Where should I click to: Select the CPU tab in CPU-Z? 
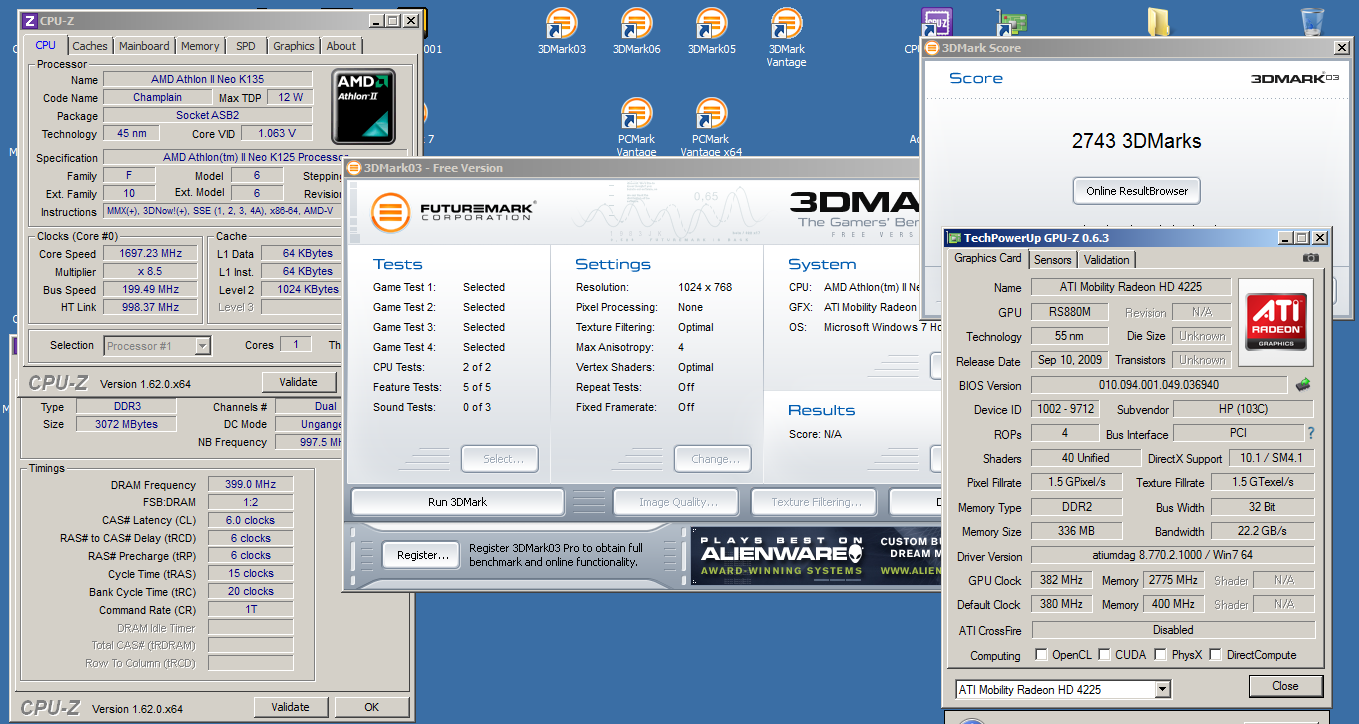[46, 45]
